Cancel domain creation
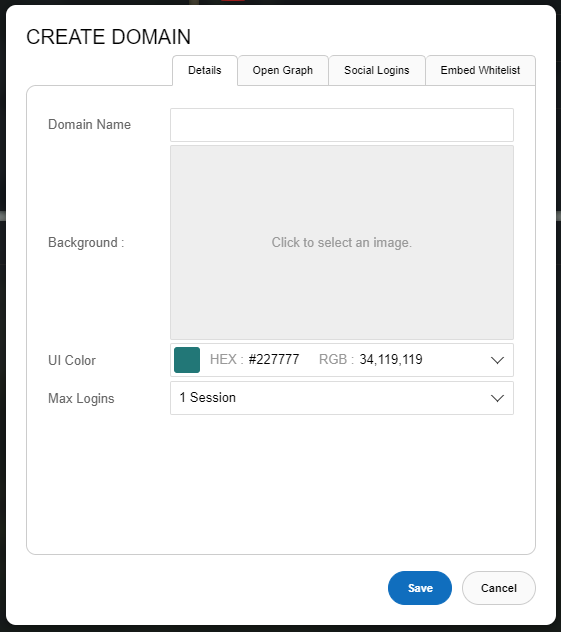This screenshot has width=561, height=632. pos(499,588)
